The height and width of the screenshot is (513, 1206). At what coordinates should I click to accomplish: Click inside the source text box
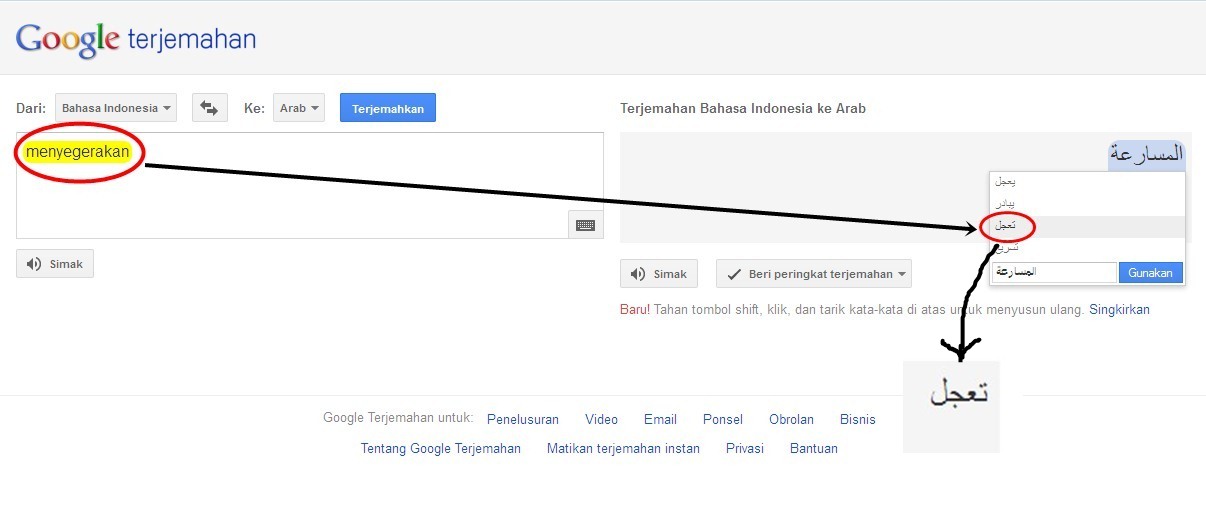point(310,185)
